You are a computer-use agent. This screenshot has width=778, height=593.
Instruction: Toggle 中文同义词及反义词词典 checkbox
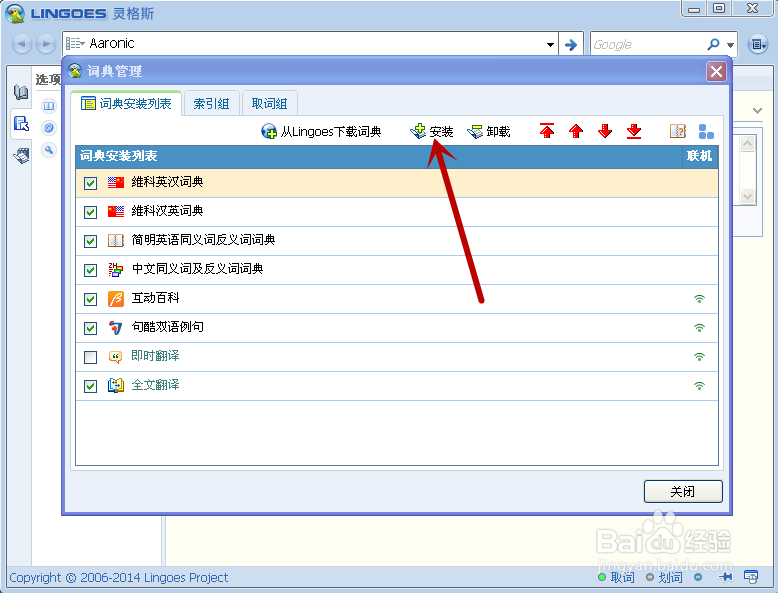point(90,270)
